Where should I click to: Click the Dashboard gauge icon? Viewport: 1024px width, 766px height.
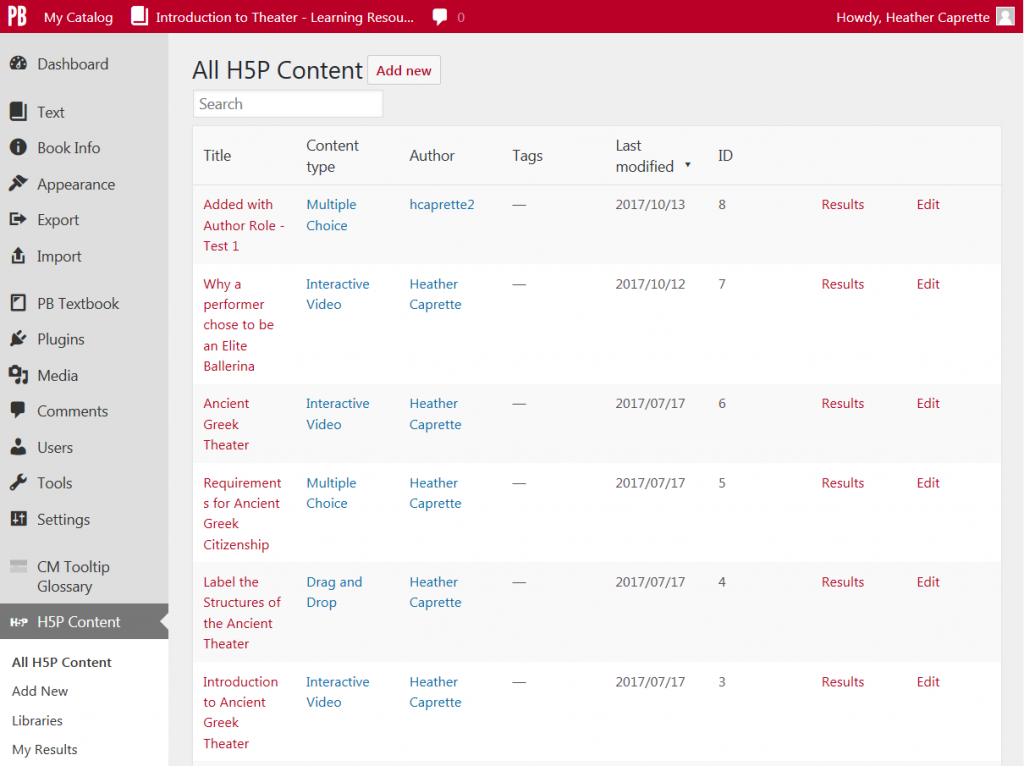[18, 63]
